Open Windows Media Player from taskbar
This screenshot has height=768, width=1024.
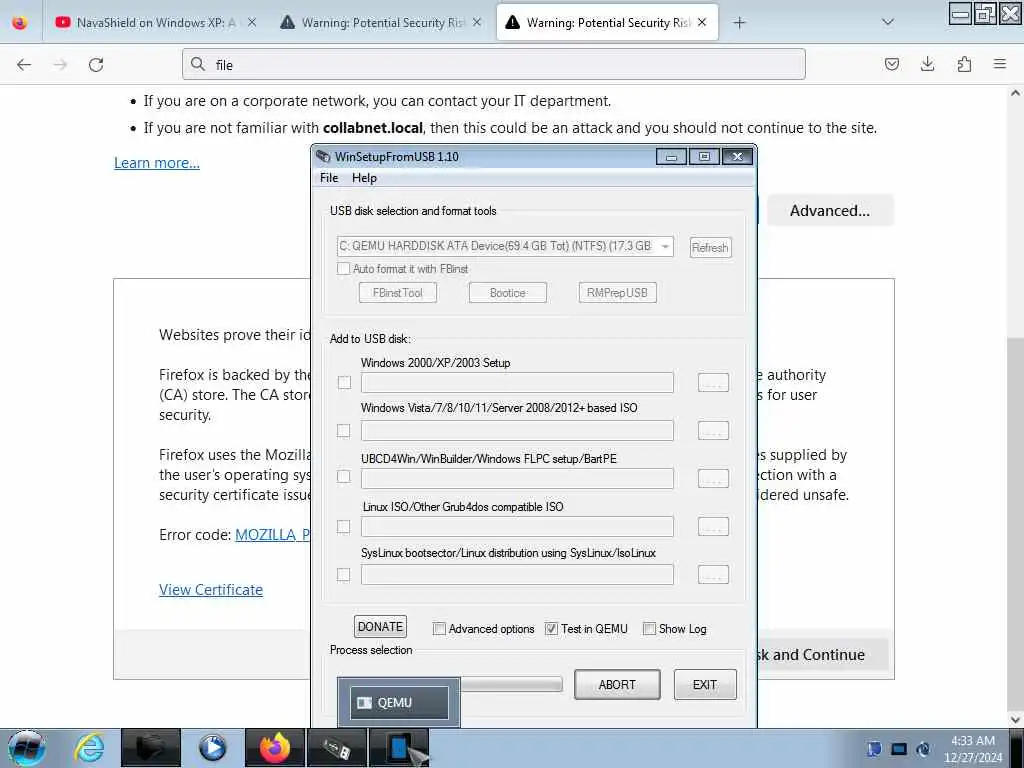[x=212, y=748]
